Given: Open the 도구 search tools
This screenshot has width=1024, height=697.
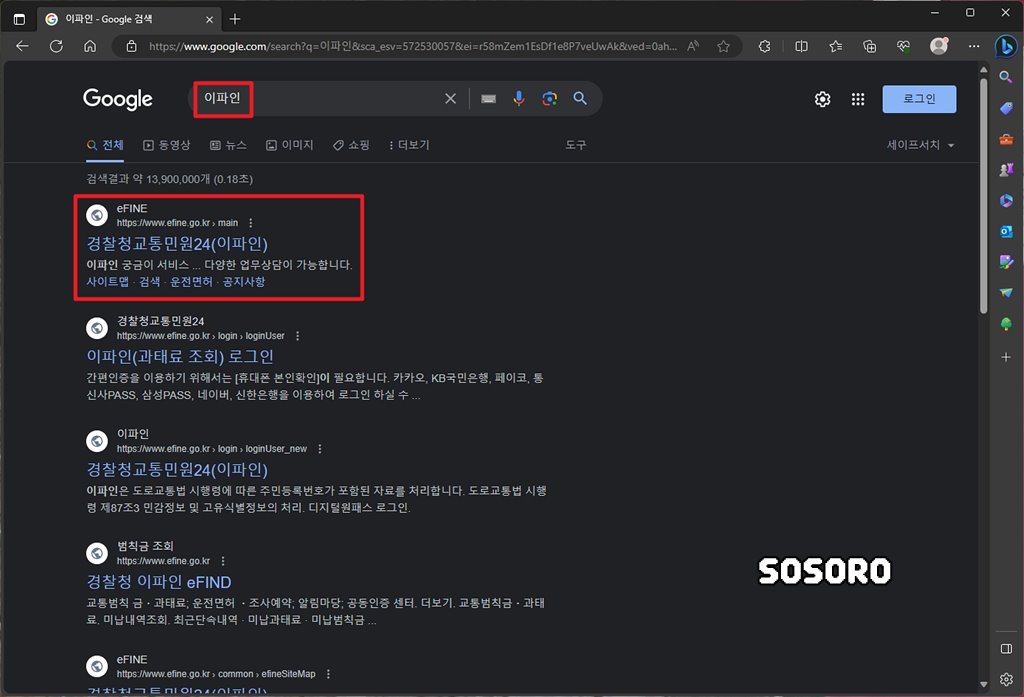Looking at the screenshot, I should (575, 145).
